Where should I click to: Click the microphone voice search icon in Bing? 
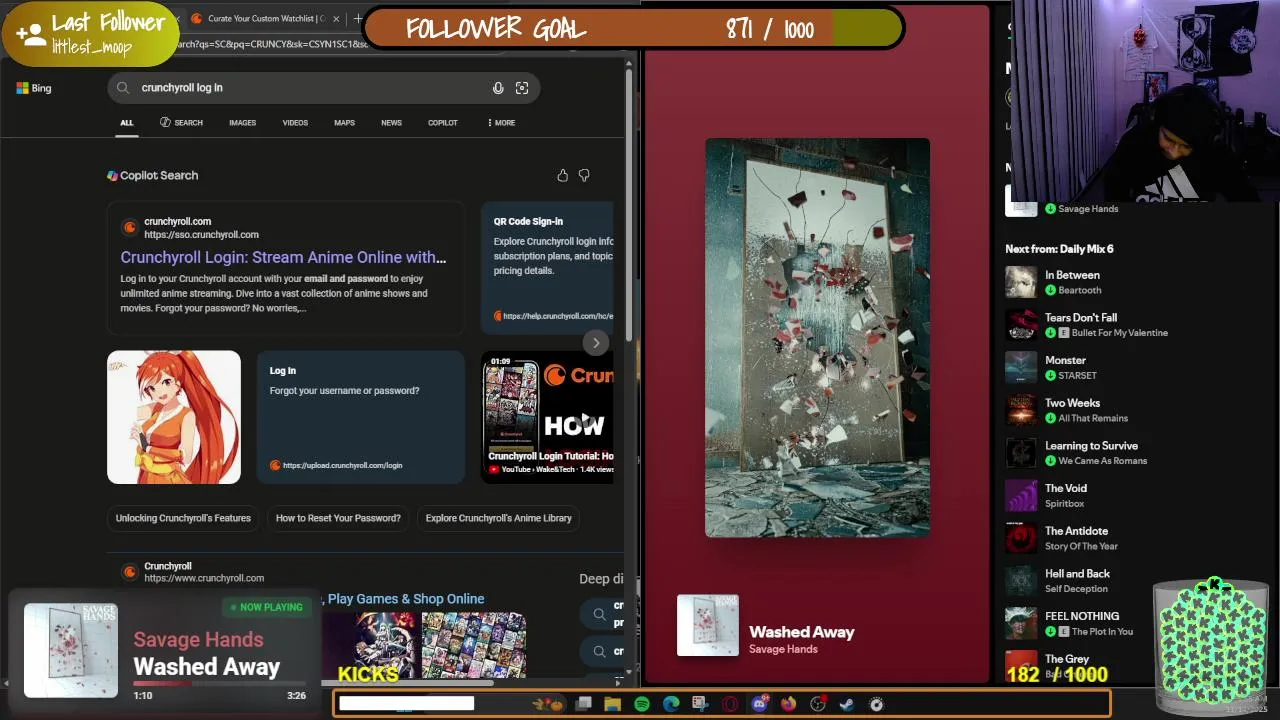pyautogui.click(x=498, y=88)
